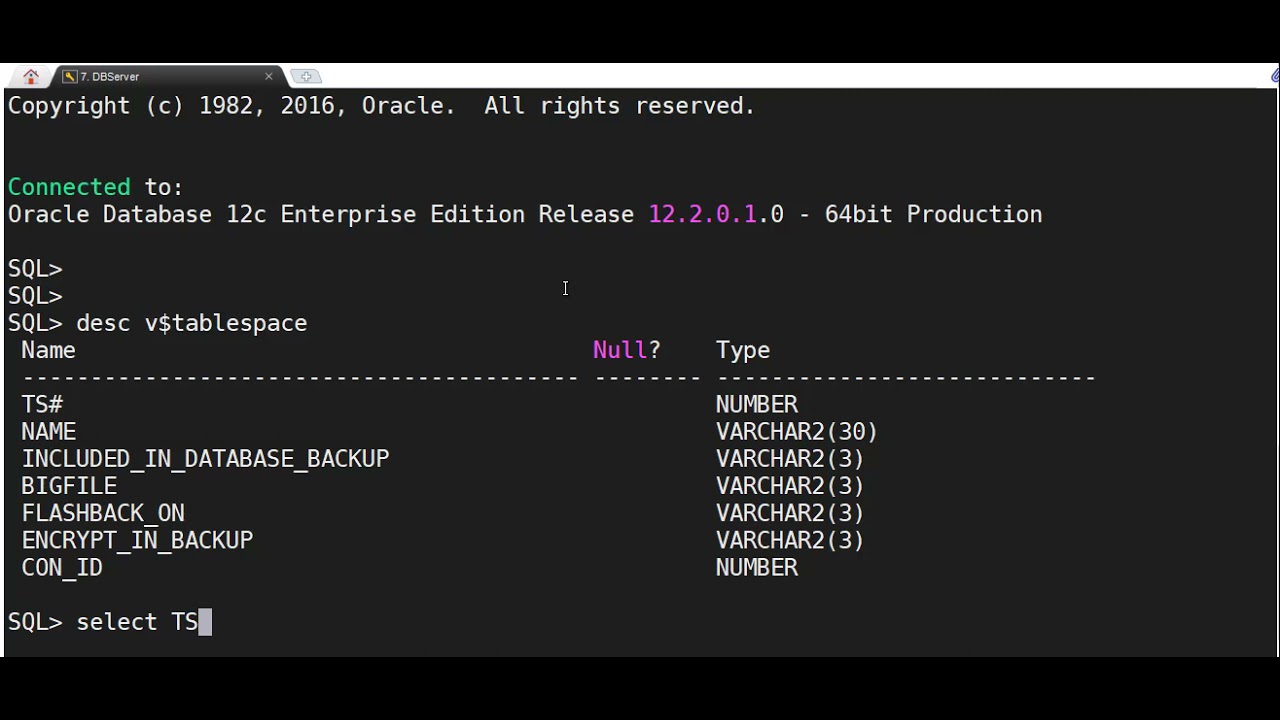Click the Null? column header
1280x720 pixels.
[626, 350]
